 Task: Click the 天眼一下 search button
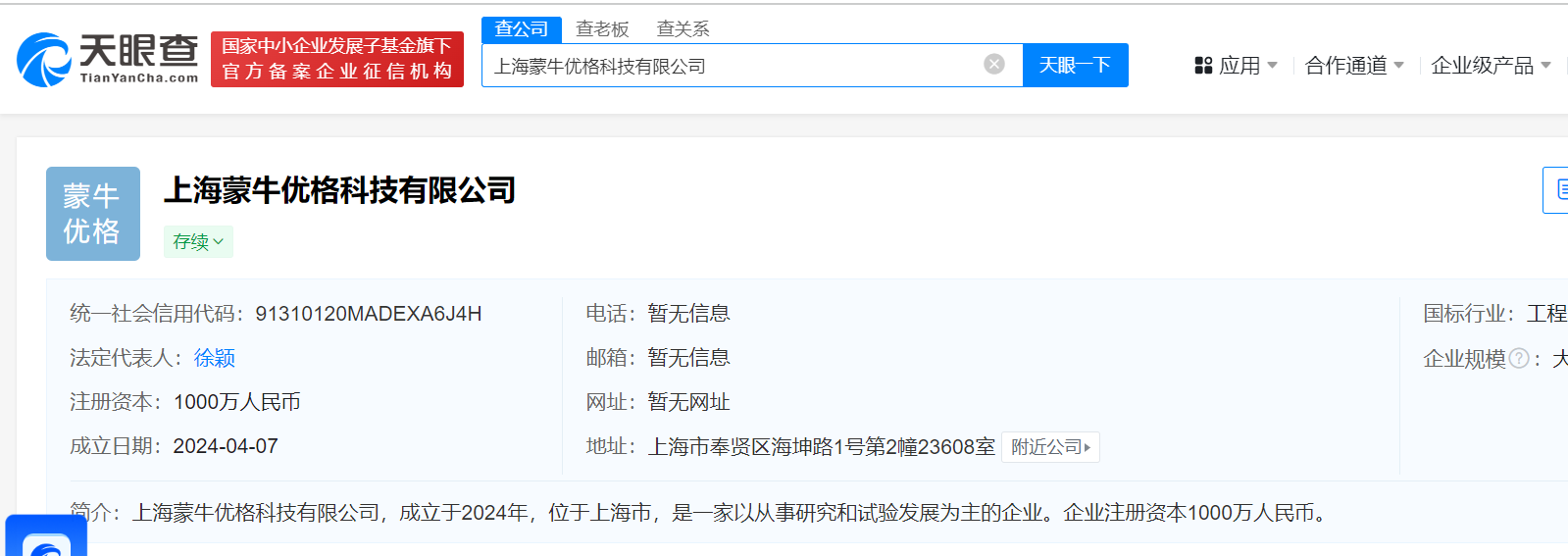click(x=1075, y=65)
